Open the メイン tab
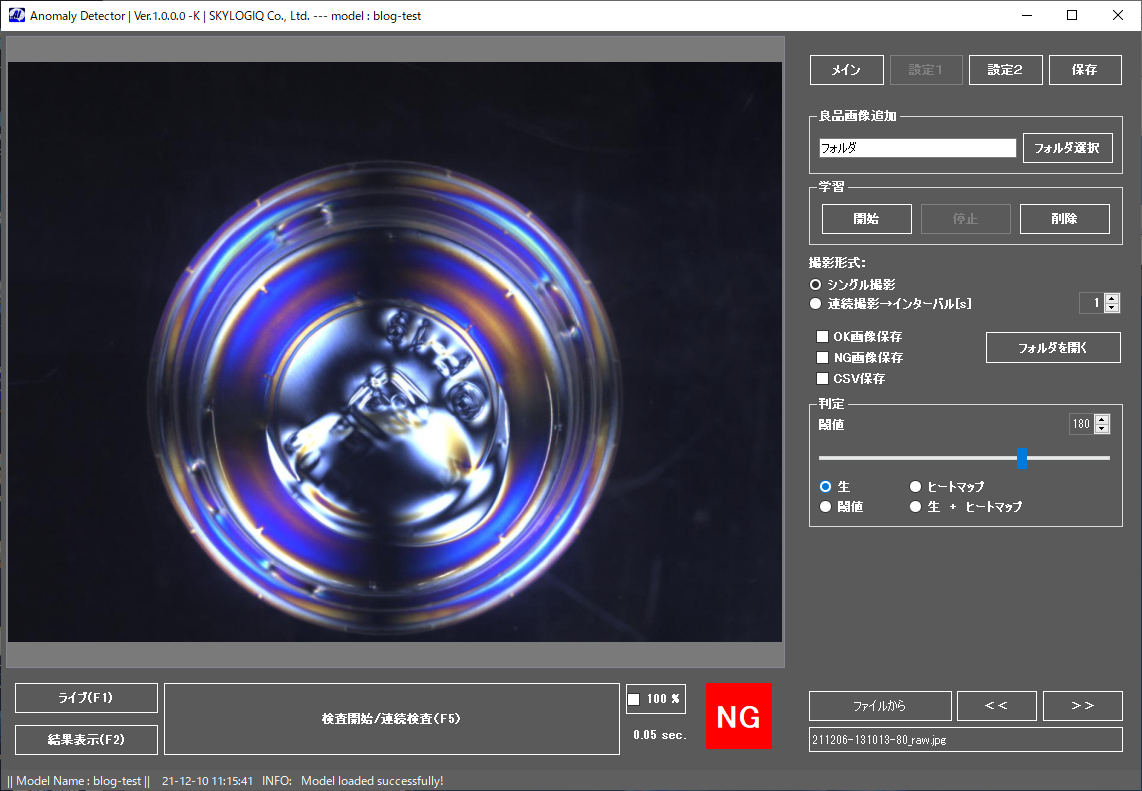Image resolution: width=1142 pixels, height=791 pixels. [x=846, y=70]
